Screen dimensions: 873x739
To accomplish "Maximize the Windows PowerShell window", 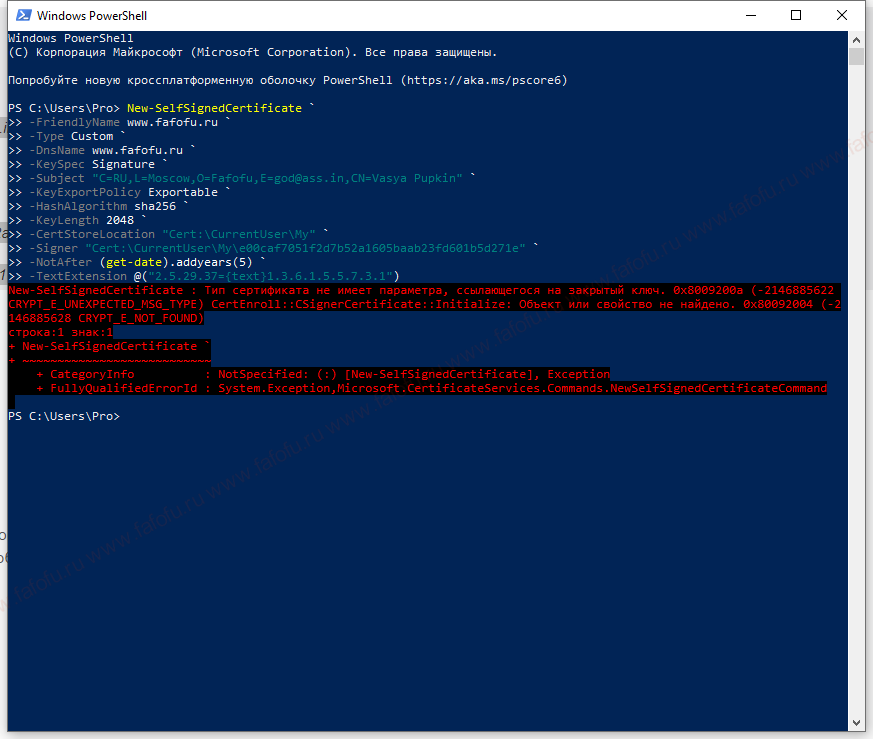I will pos(796,15).
